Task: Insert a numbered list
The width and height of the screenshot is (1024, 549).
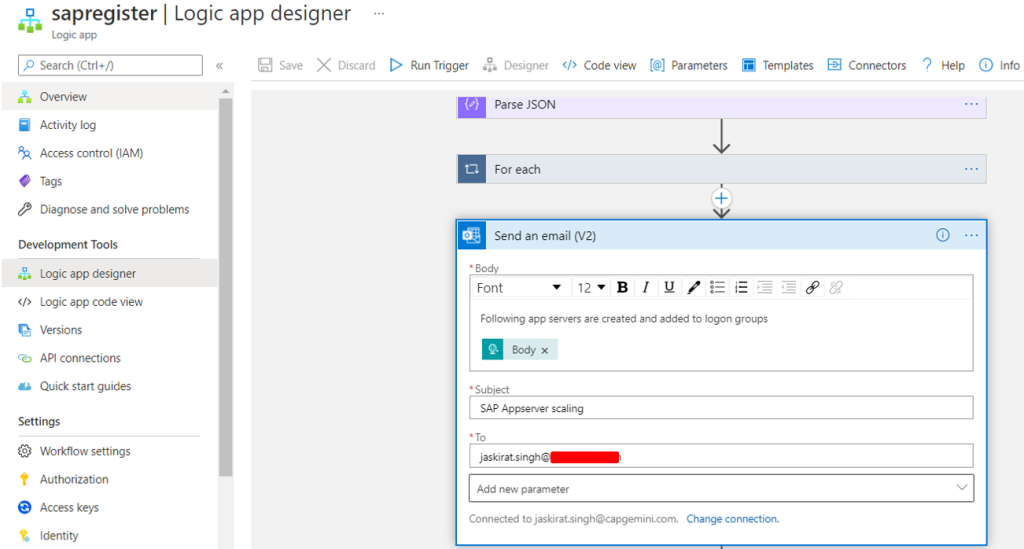Action: coord(741,288)
